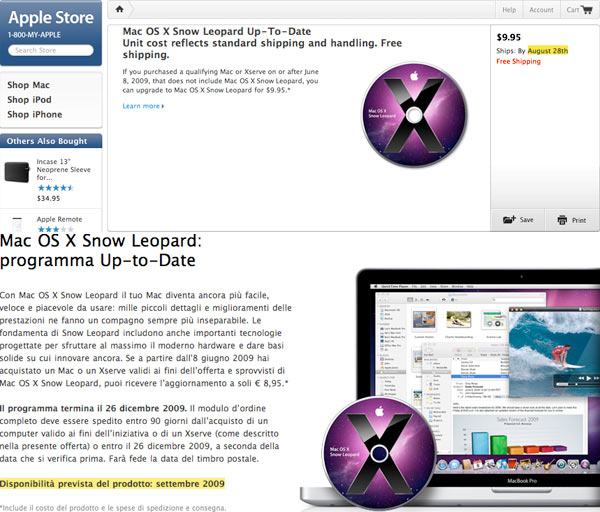Image resolution: width=600 pixels, height=512 pixels.
Task: Click the star rating under Incase Sleeve
Action: 55,188
